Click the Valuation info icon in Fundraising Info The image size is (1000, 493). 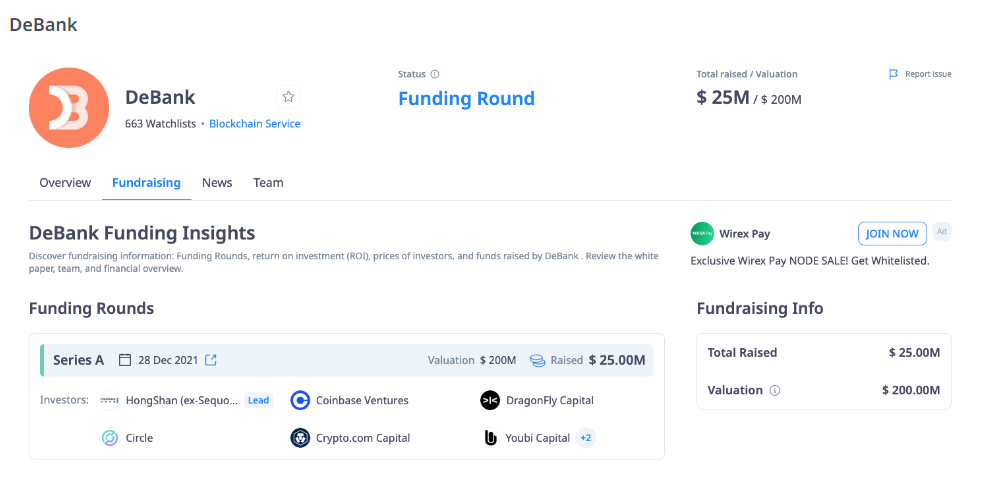(775, 390)
